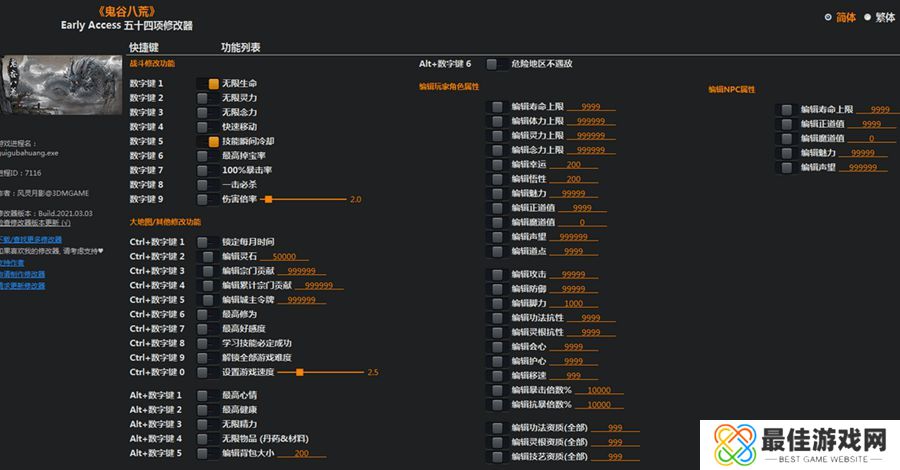
Task: Toggle 危险地区不遇敌 on
Action: pos(492,64)
